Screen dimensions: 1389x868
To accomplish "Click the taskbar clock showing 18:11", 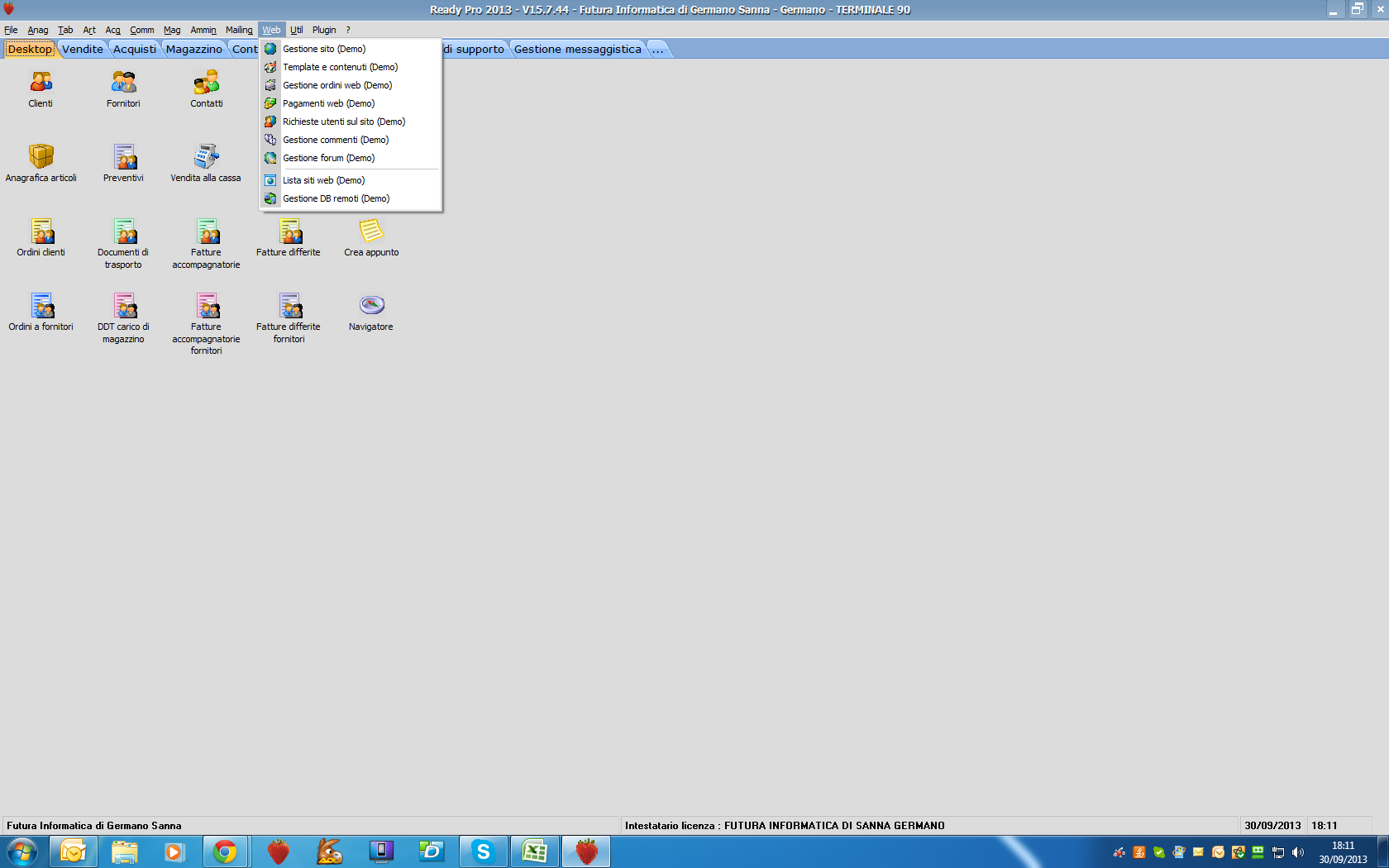I will [1343, 852].
